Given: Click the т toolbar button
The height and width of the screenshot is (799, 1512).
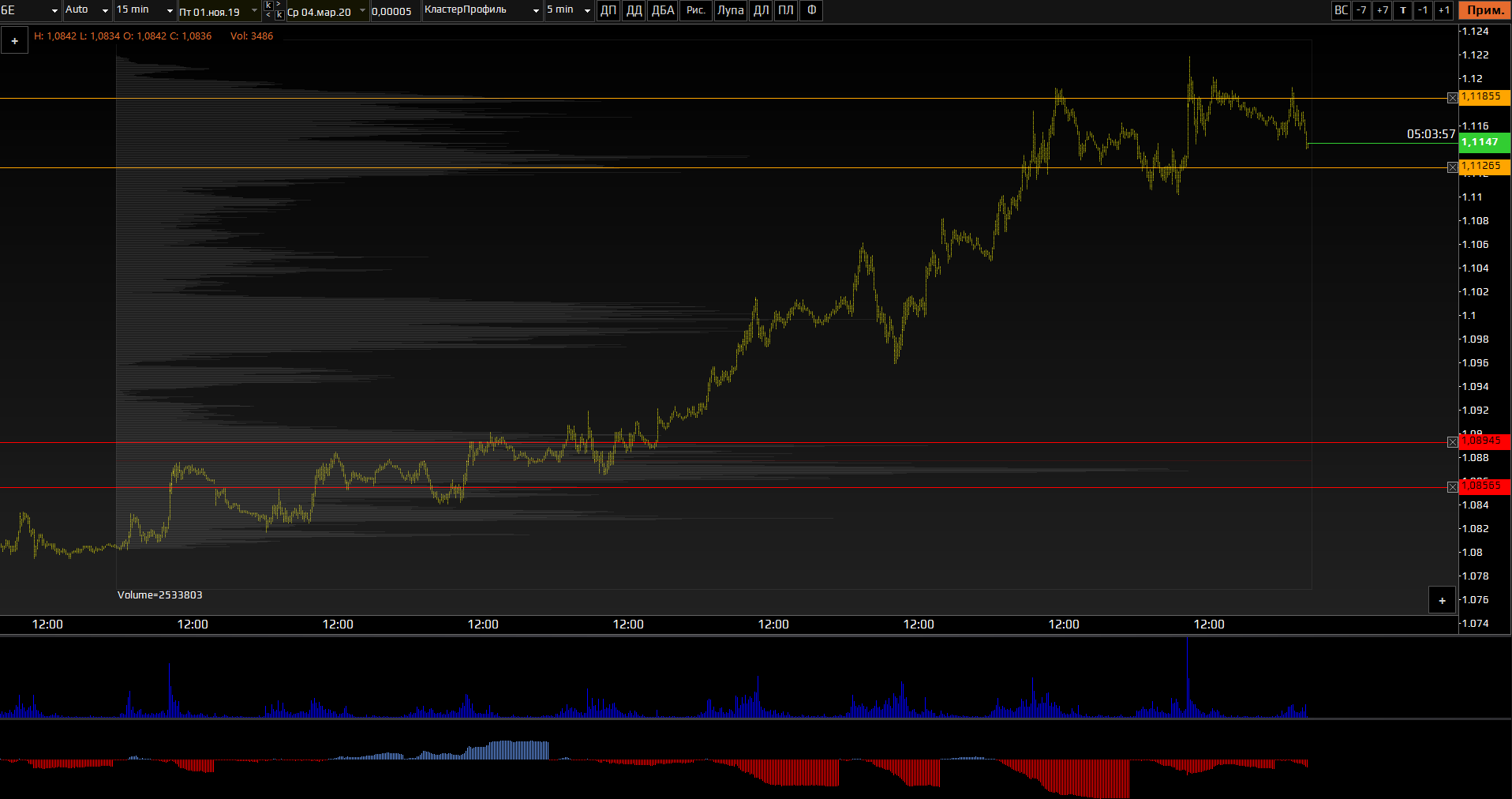Looking at the screenshot, I should [x=1402, y=10].
